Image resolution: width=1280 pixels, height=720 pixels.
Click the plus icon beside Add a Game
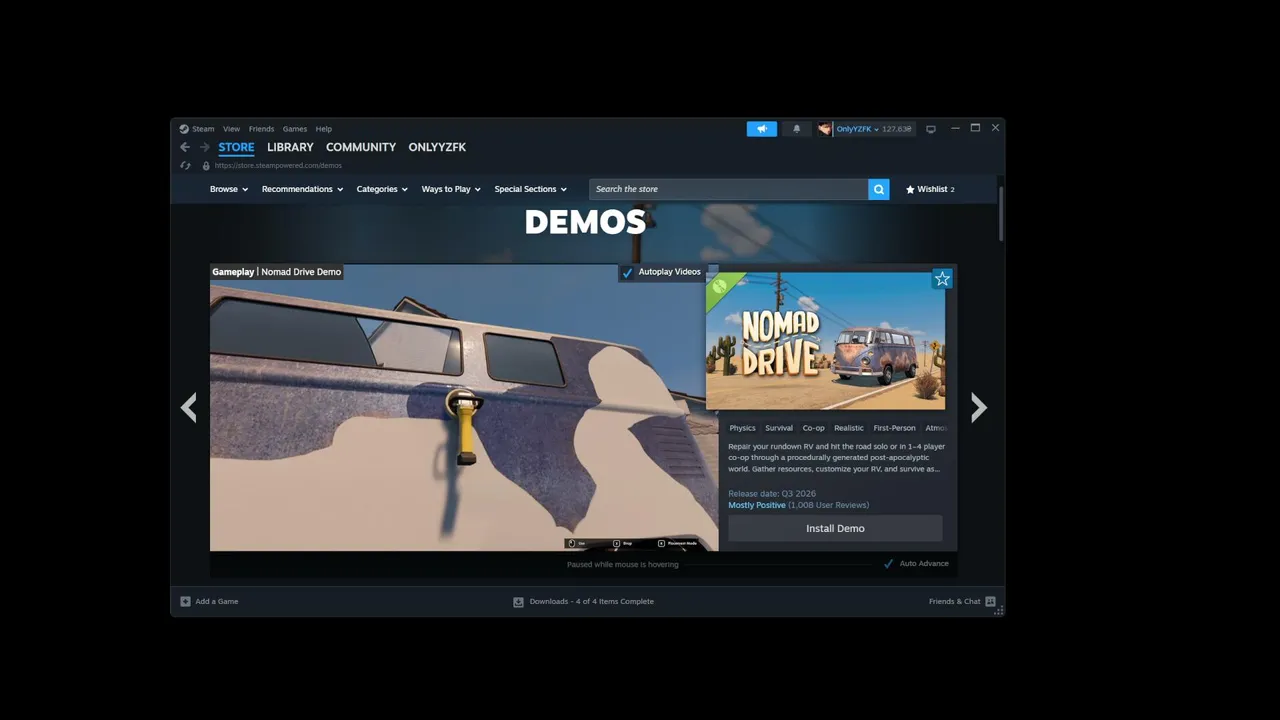(185, 601)
